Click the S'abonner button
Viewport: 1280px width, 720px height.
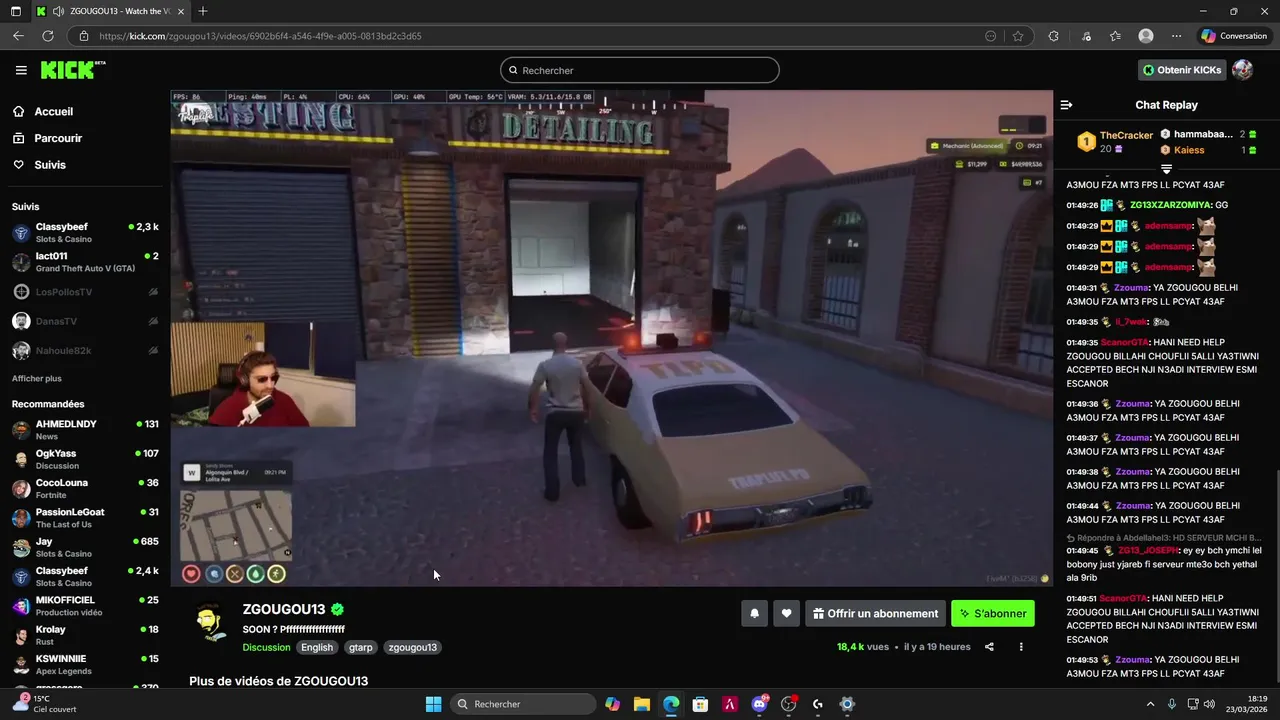click(x=993, y=614)
